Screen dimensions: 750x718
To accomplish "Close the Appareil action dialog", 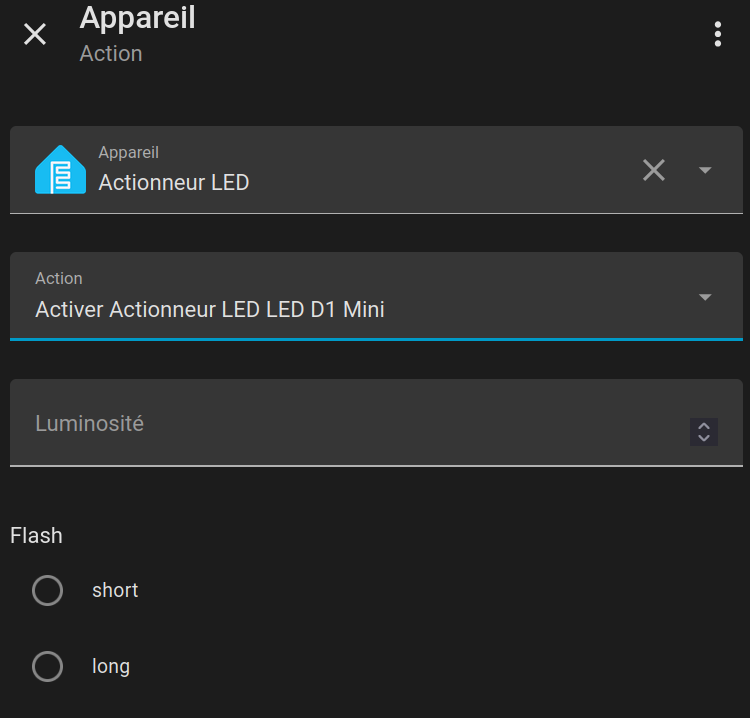I will point(35,34).
